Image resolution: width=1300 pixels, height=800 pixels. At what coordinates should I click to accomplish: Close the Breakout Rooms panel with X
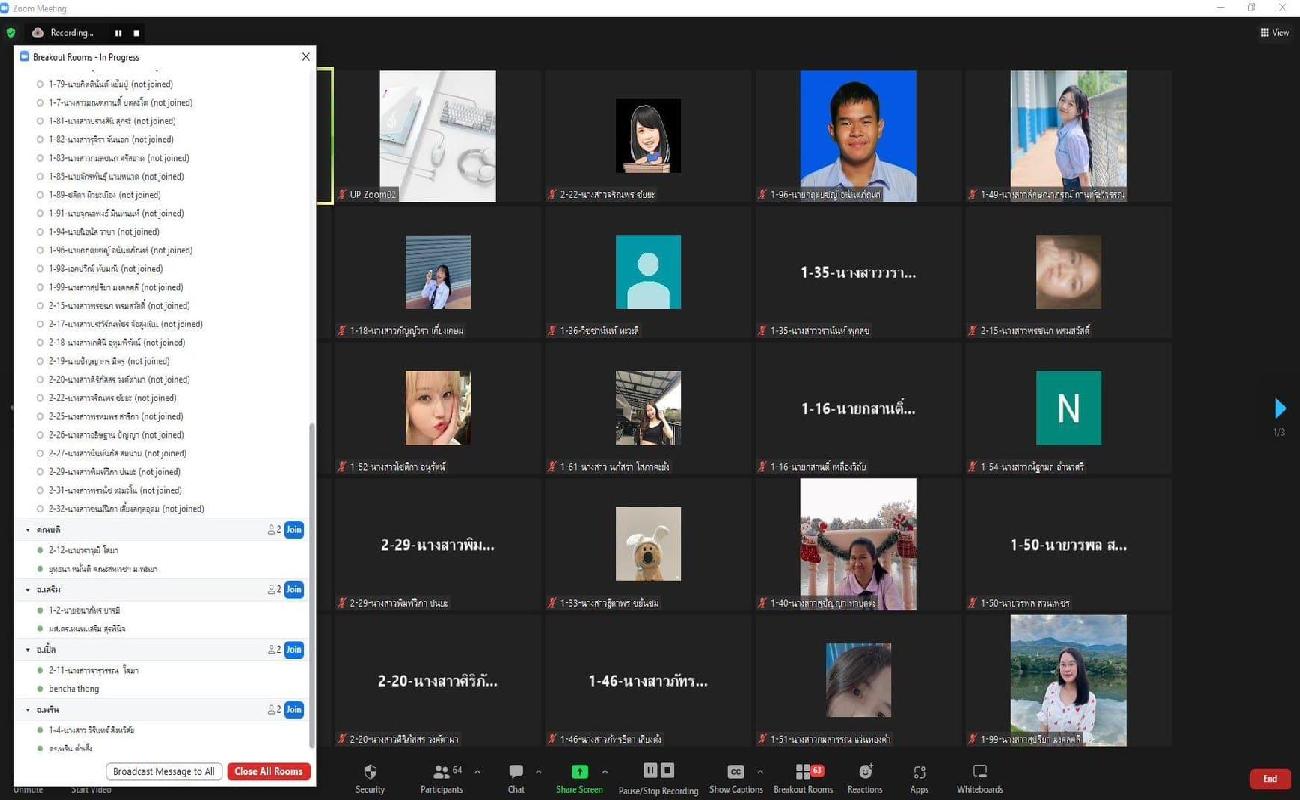pyautogui.click(x=306, y=57)
